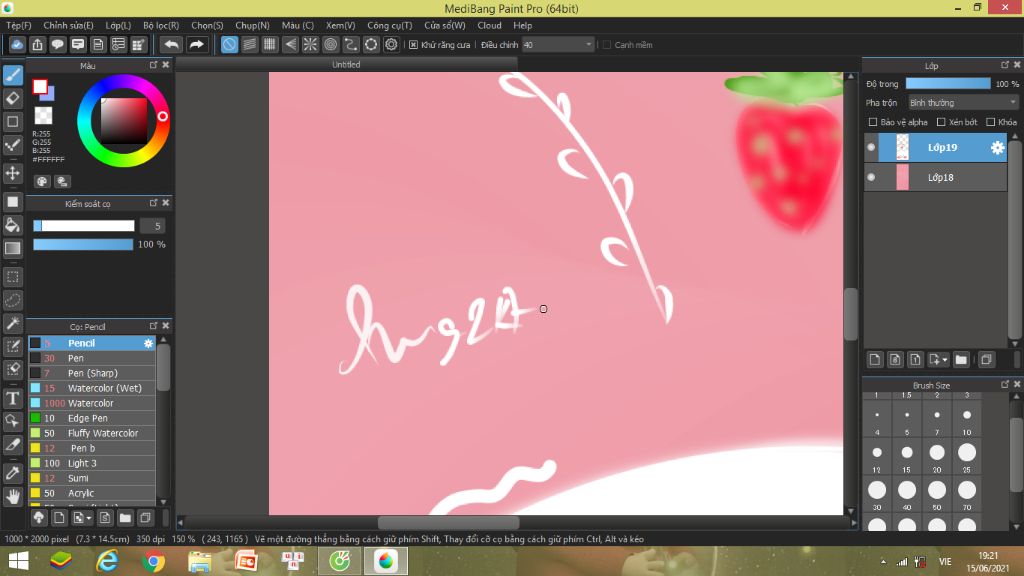1024x576 pixels.
Task: Enable curve snap
Action: pos(351,44)
